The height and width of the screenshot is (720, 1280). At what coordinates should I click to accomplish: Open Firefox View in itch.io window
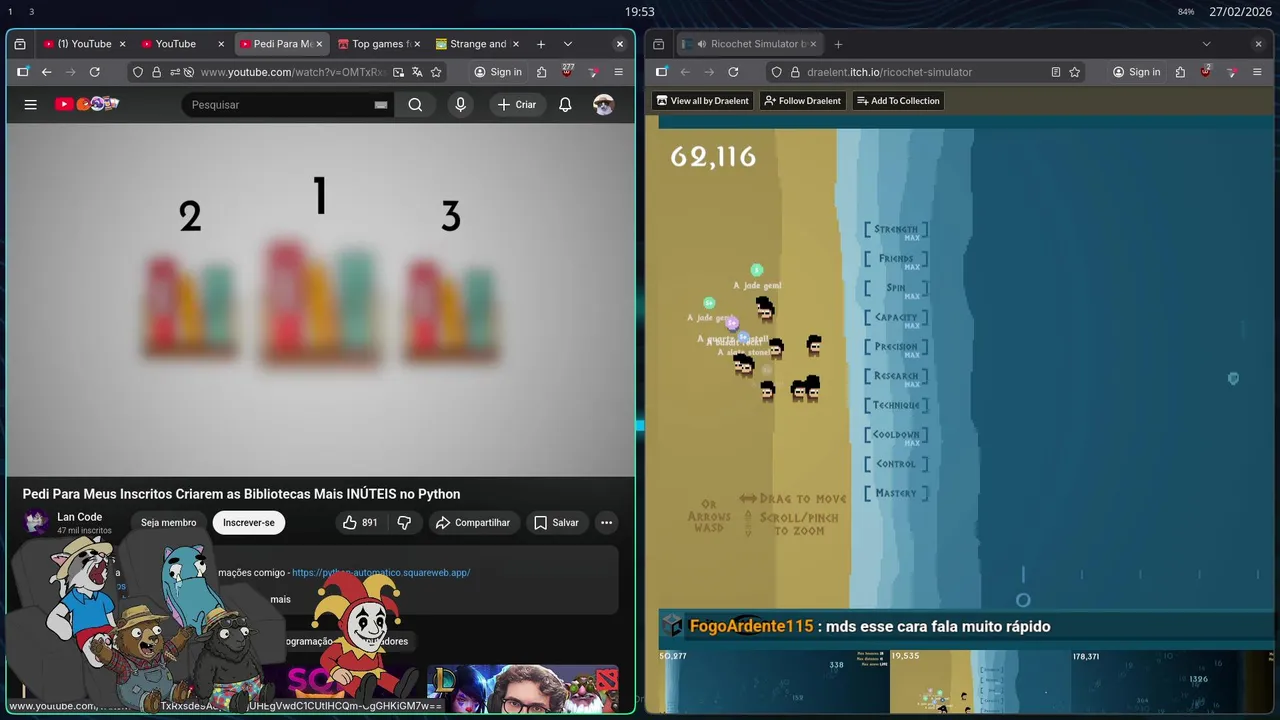click(x=659, y=44)
